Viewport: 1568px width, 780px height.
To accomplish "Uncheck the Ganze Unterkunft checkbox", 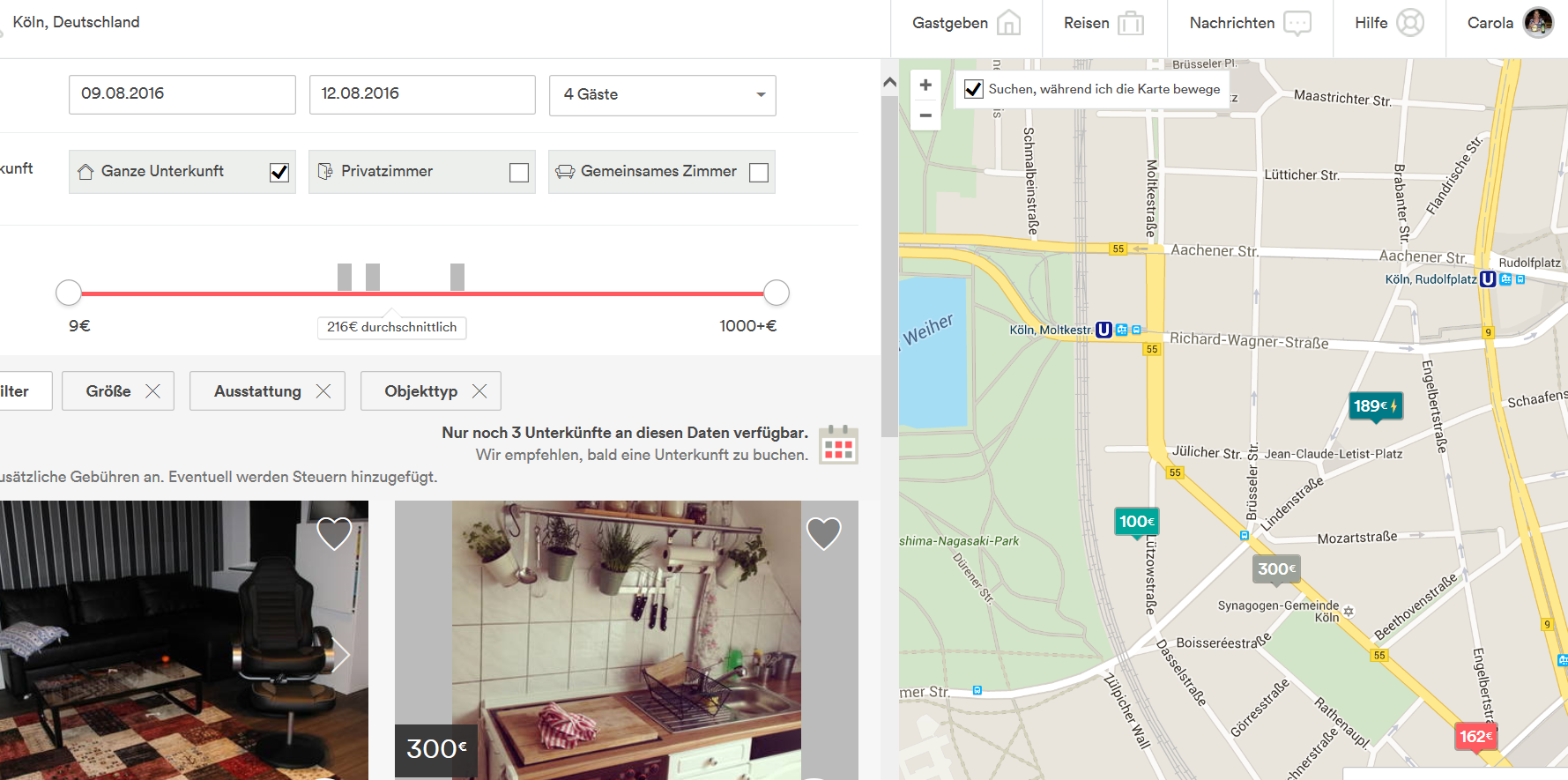I will pos(279,173).
